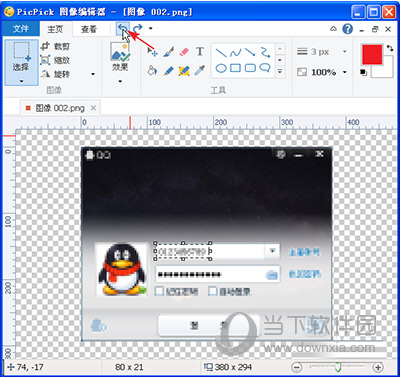The height and width of the screenshot is (377, 400).
Task: Click the register account link in QQ image
Action: tap(304, 252)
